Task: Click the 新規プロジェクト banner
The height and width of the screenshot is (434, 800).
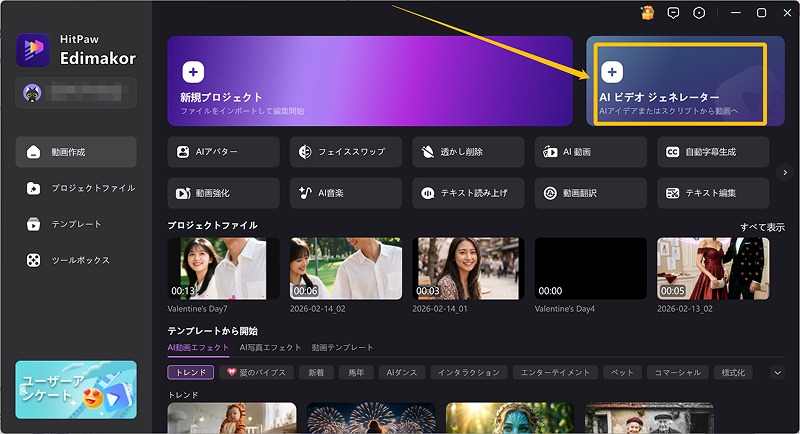Action: (x=370, y=81)
